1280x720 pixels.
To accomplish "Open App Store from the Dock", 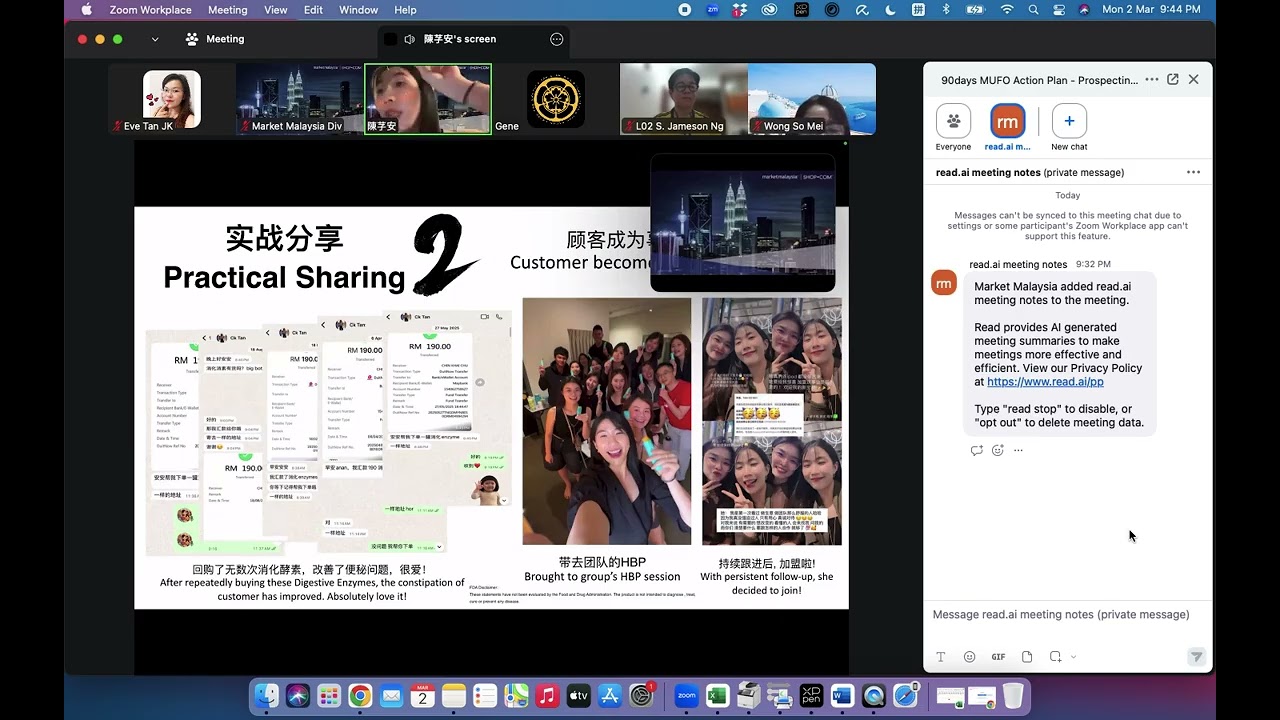I will coord(610,695).
